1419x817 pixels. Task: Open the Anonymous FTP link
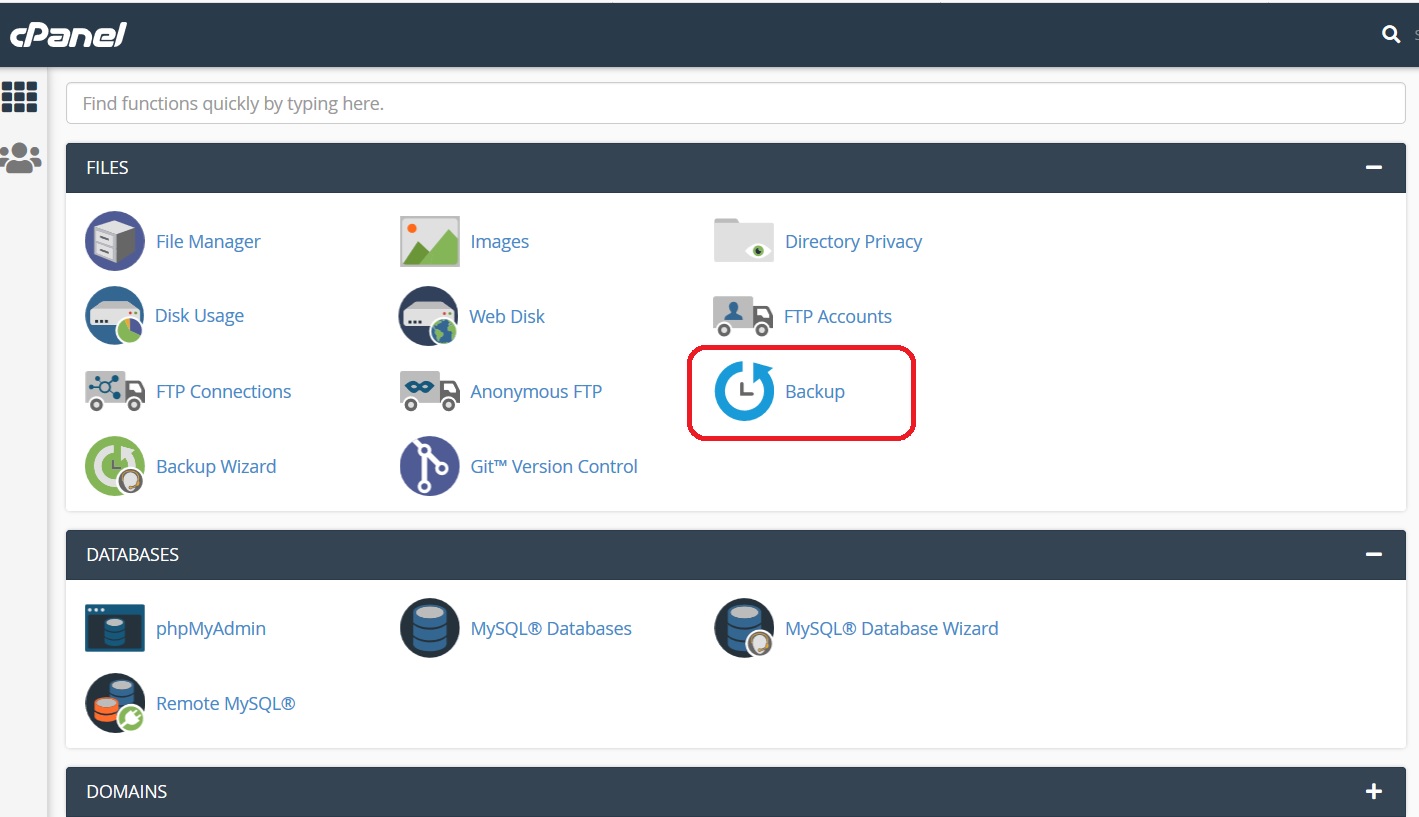point(536,392)
